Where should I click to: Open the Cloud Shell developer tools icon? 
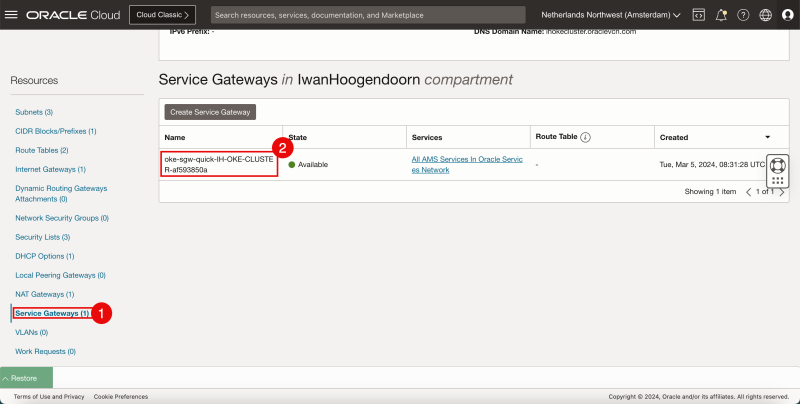[x=698, y=15]
